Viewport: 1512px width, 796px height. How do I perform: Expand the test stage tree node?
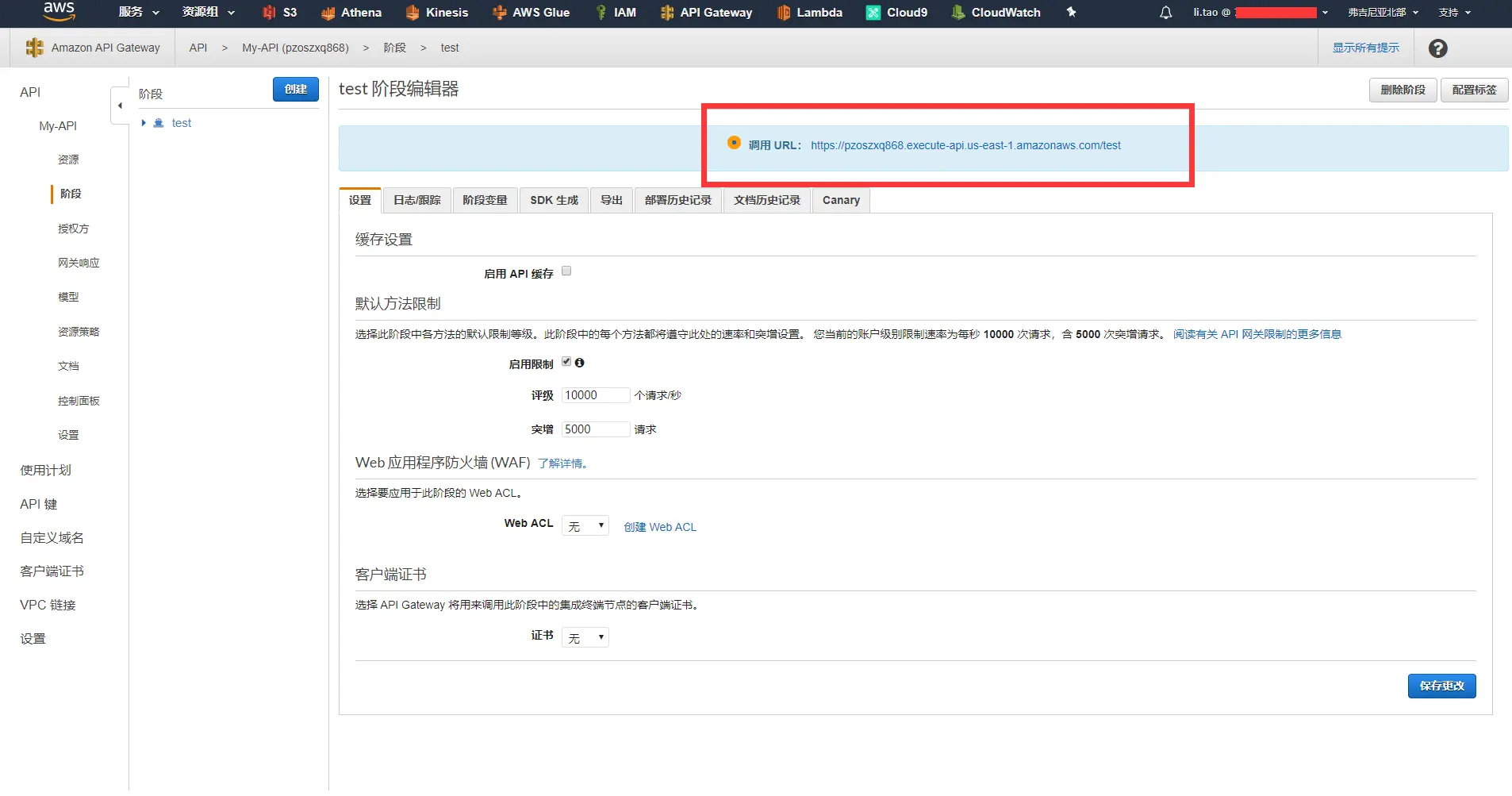point(144,123)
